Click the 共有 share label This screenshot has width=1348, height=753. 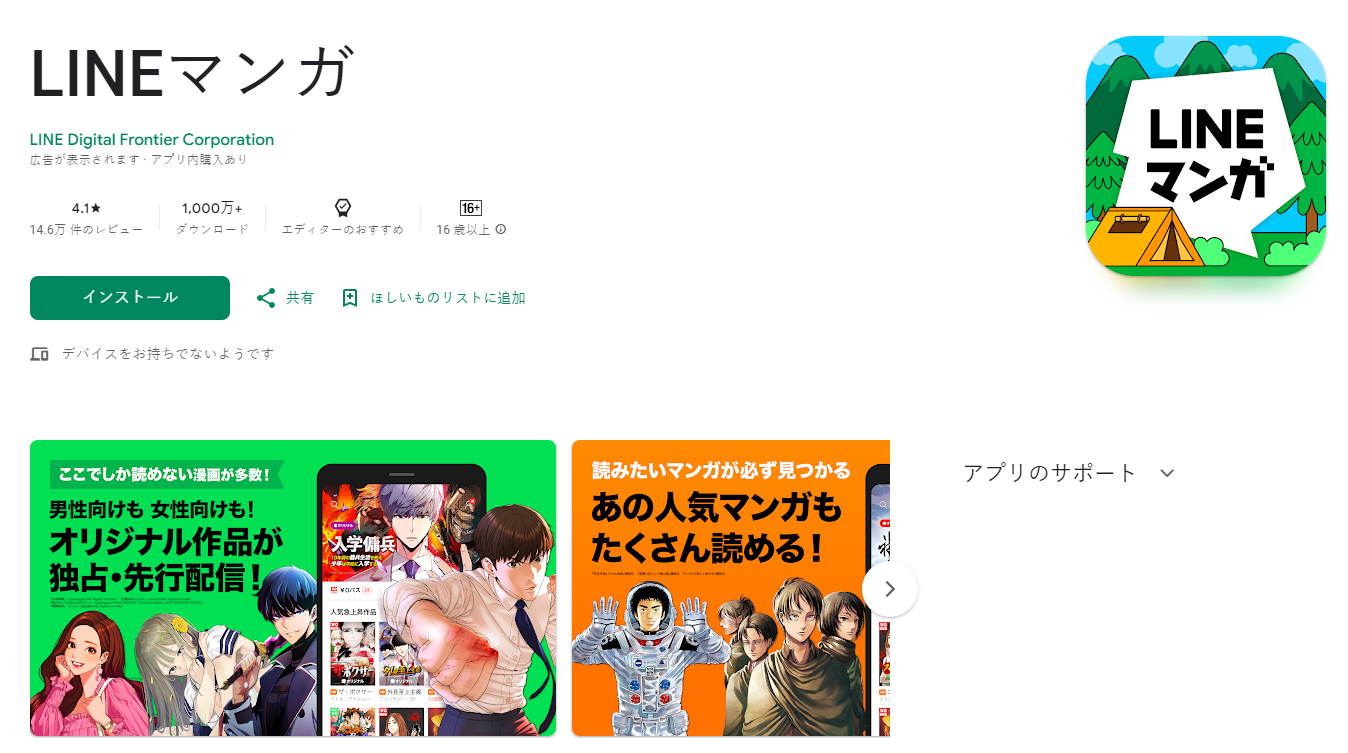tap(300, 298)
